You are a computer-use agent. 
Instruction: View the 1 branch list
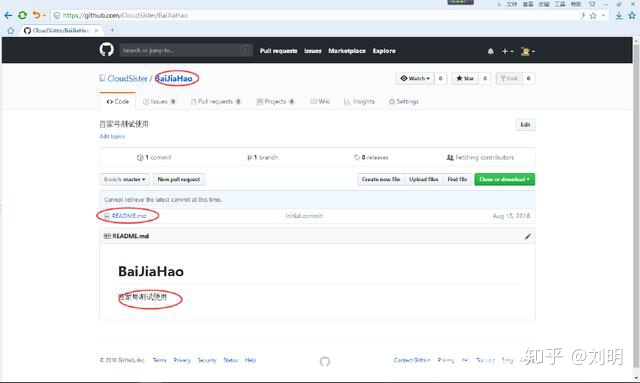pyautogui.click(x=262, y=158)
